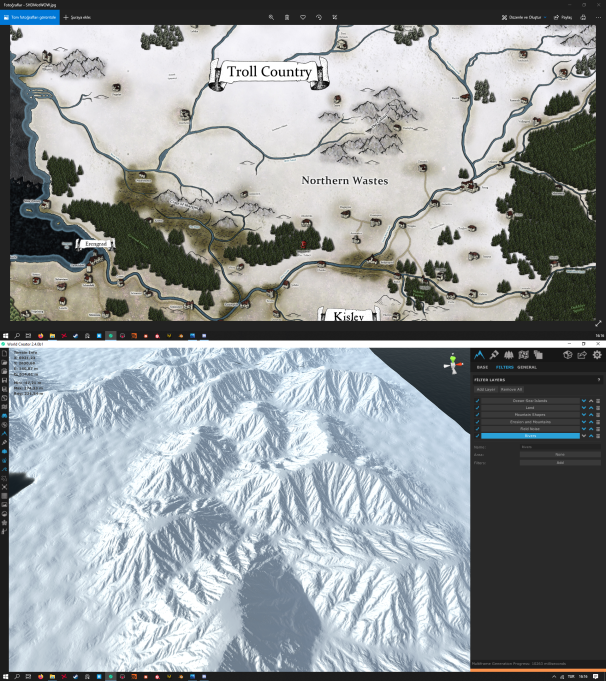Click the trash delete icon in Photos toolbar
The width and height of the screenshot is (606, 681).
[287, 17]
